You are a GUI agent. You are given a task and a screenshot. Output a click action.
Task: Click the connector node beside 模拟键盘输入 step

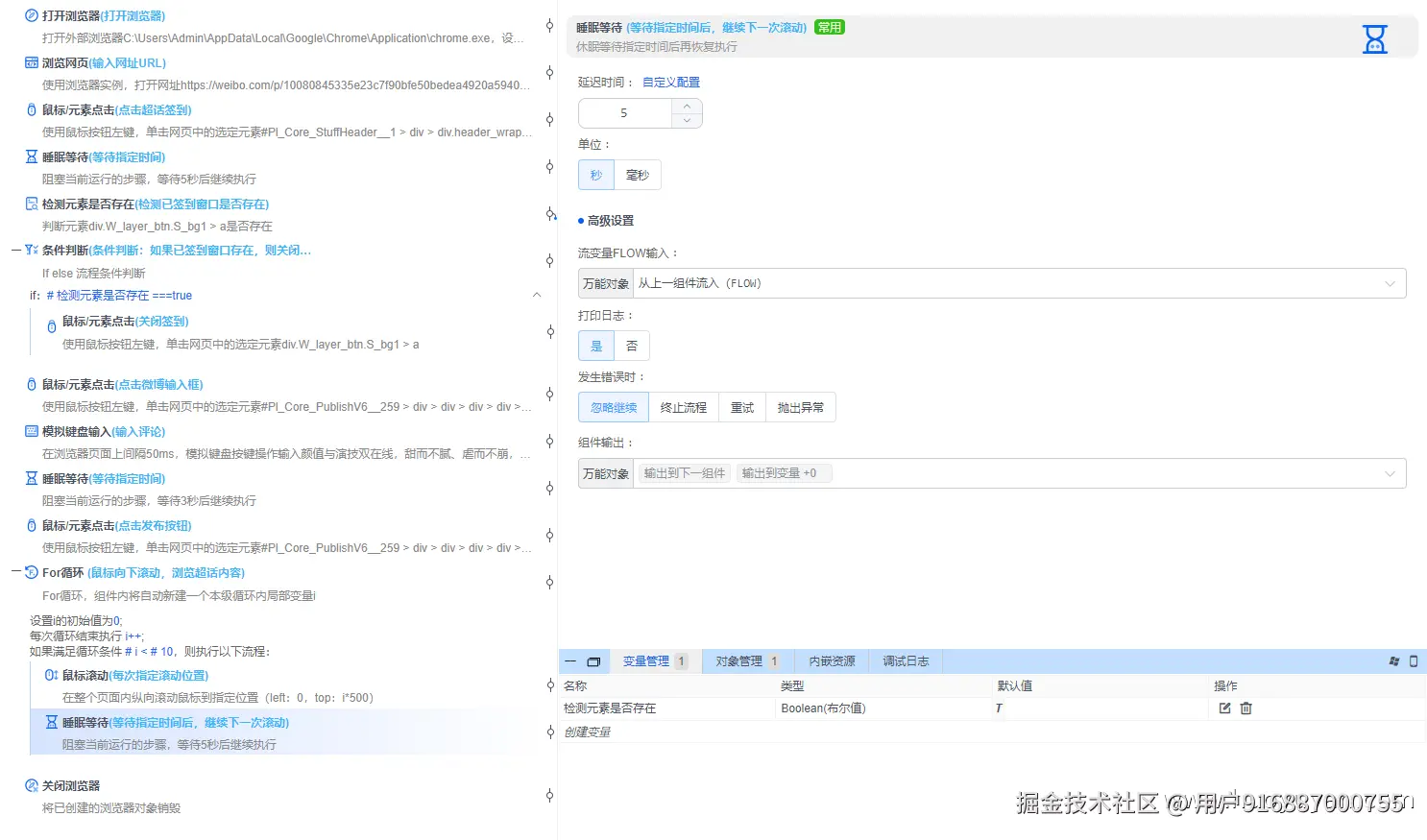(x=549, y=442)
